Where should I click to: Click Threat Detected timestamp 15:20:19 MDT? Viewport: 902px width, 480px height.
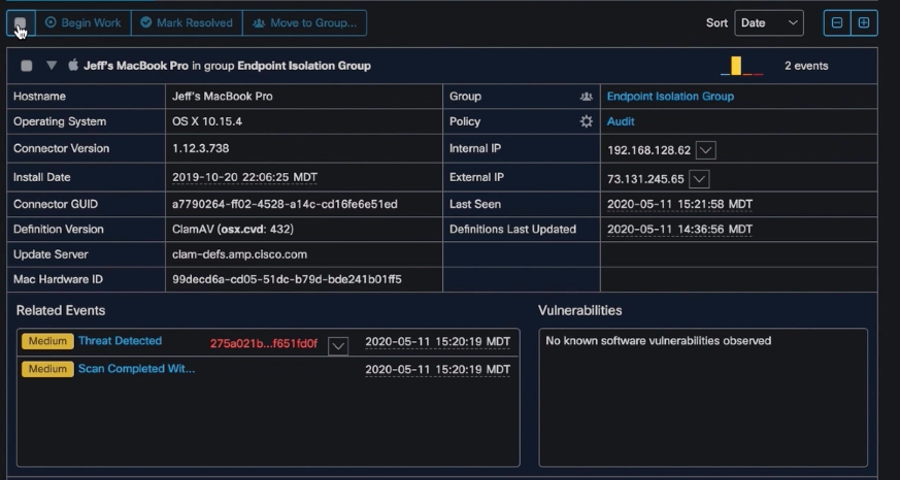438,341
